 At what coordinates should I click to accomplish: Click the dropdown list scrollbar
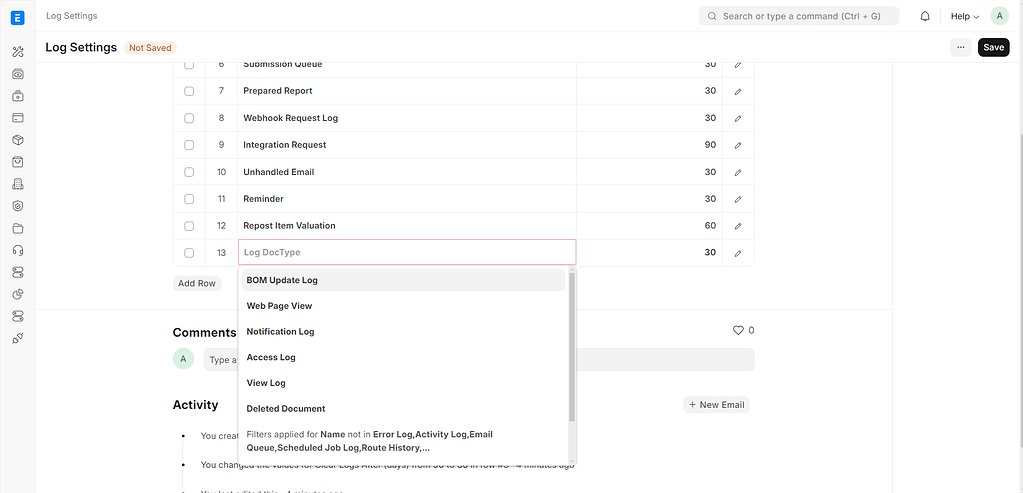point(572,345)
